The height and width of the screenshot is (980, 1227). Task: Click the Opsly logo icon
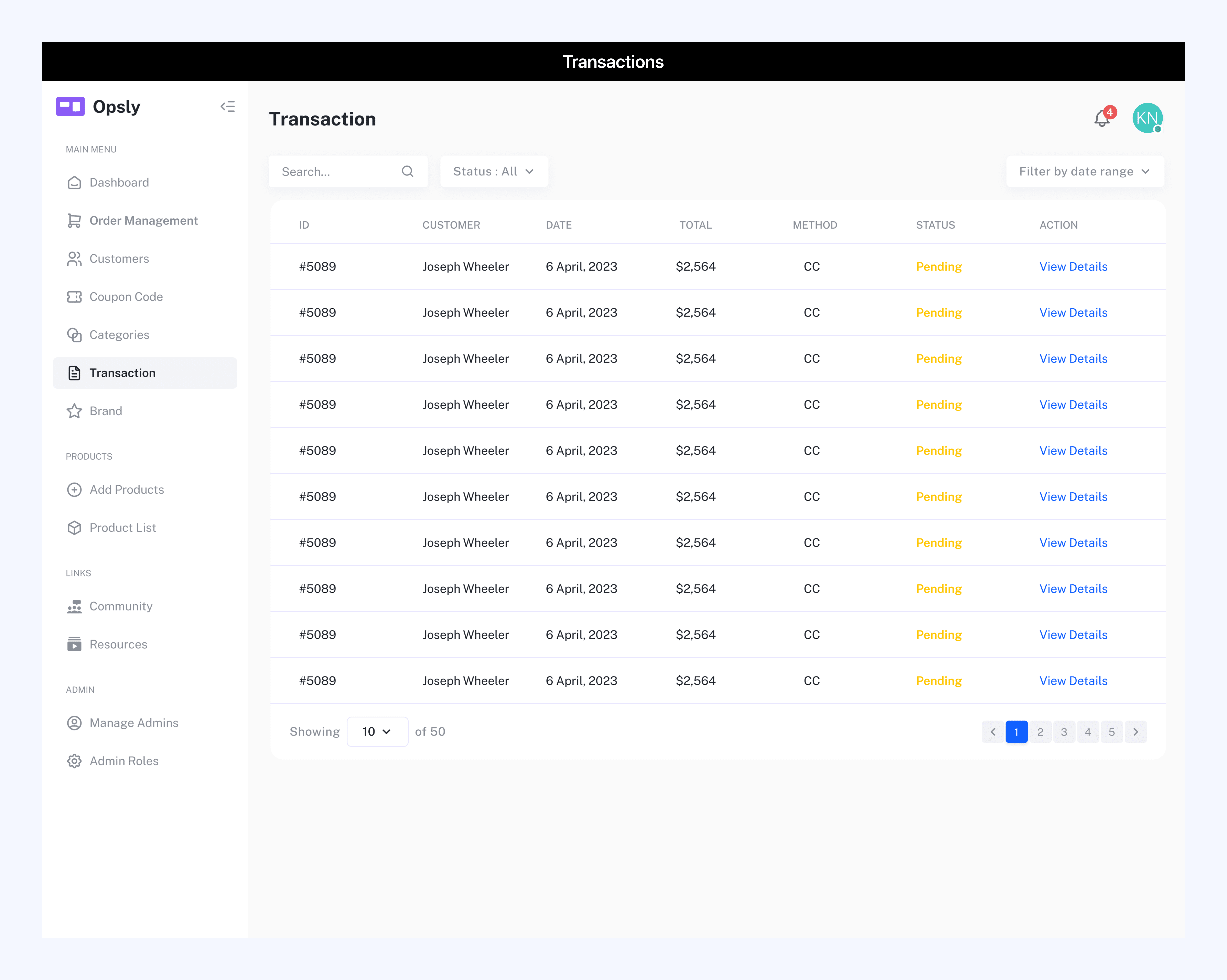tap(71, 106)
